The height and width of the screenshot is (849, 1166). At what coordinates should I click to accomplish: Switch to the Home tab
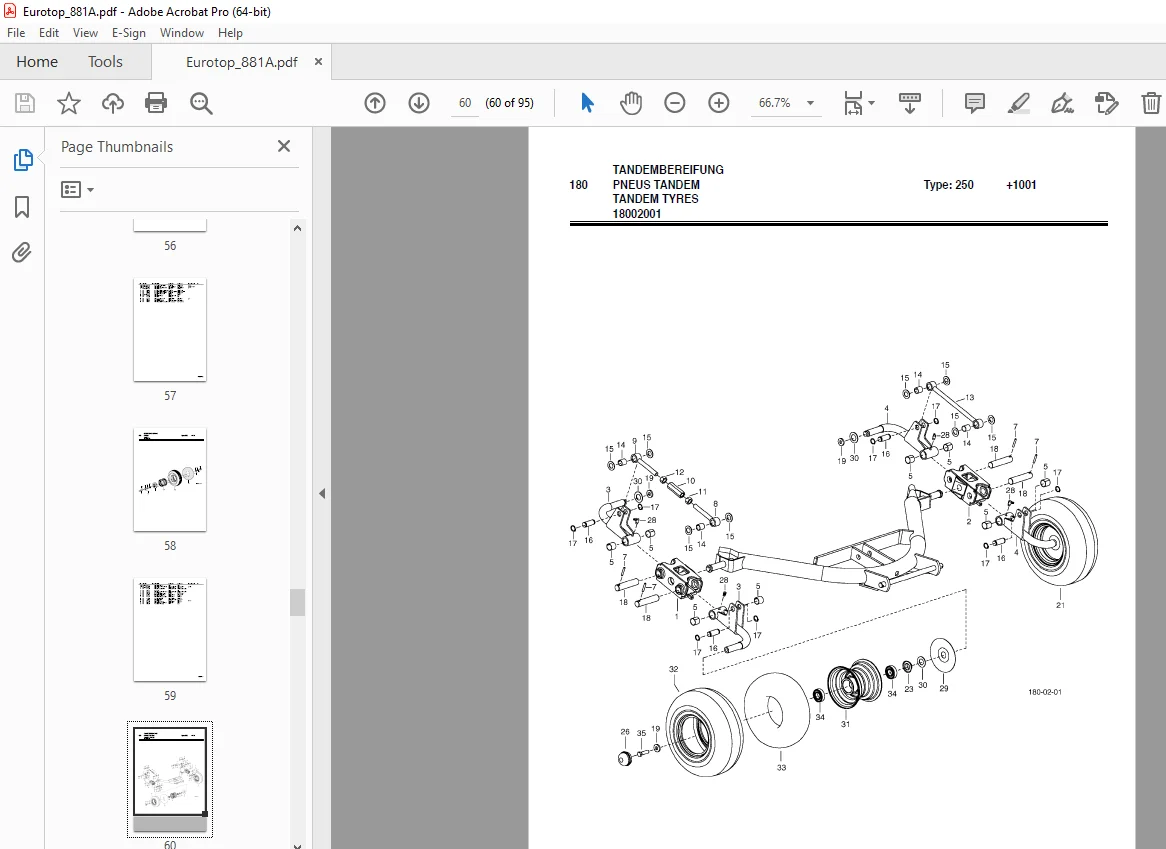pos(37,62)
